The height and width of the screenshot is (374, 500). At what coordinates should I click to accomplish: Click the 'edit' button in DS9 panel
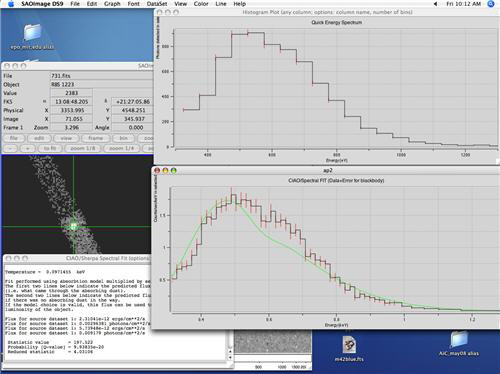click(39, 138)
